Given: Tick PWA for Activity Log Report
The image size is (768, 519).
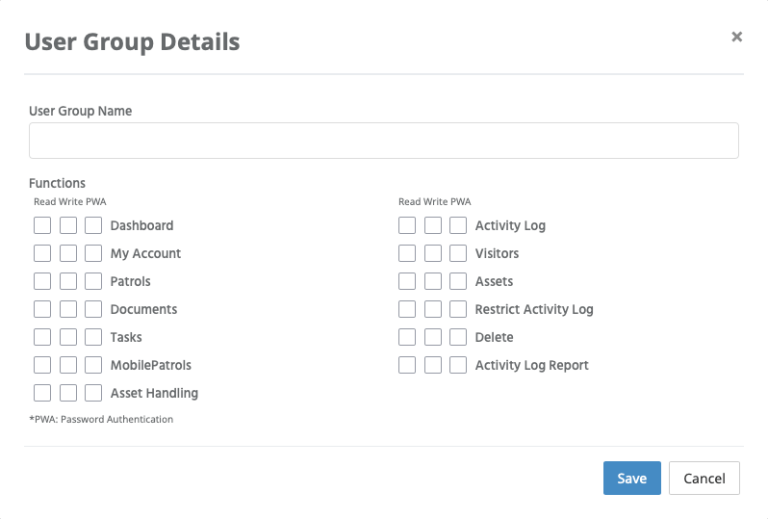Looking at the screenshot, I should click(x=458, y=365).
